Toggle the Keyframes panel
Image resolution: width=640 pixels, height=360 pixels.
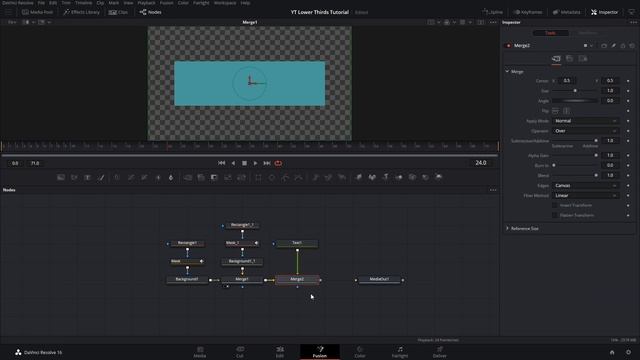(x=527, y=12)
